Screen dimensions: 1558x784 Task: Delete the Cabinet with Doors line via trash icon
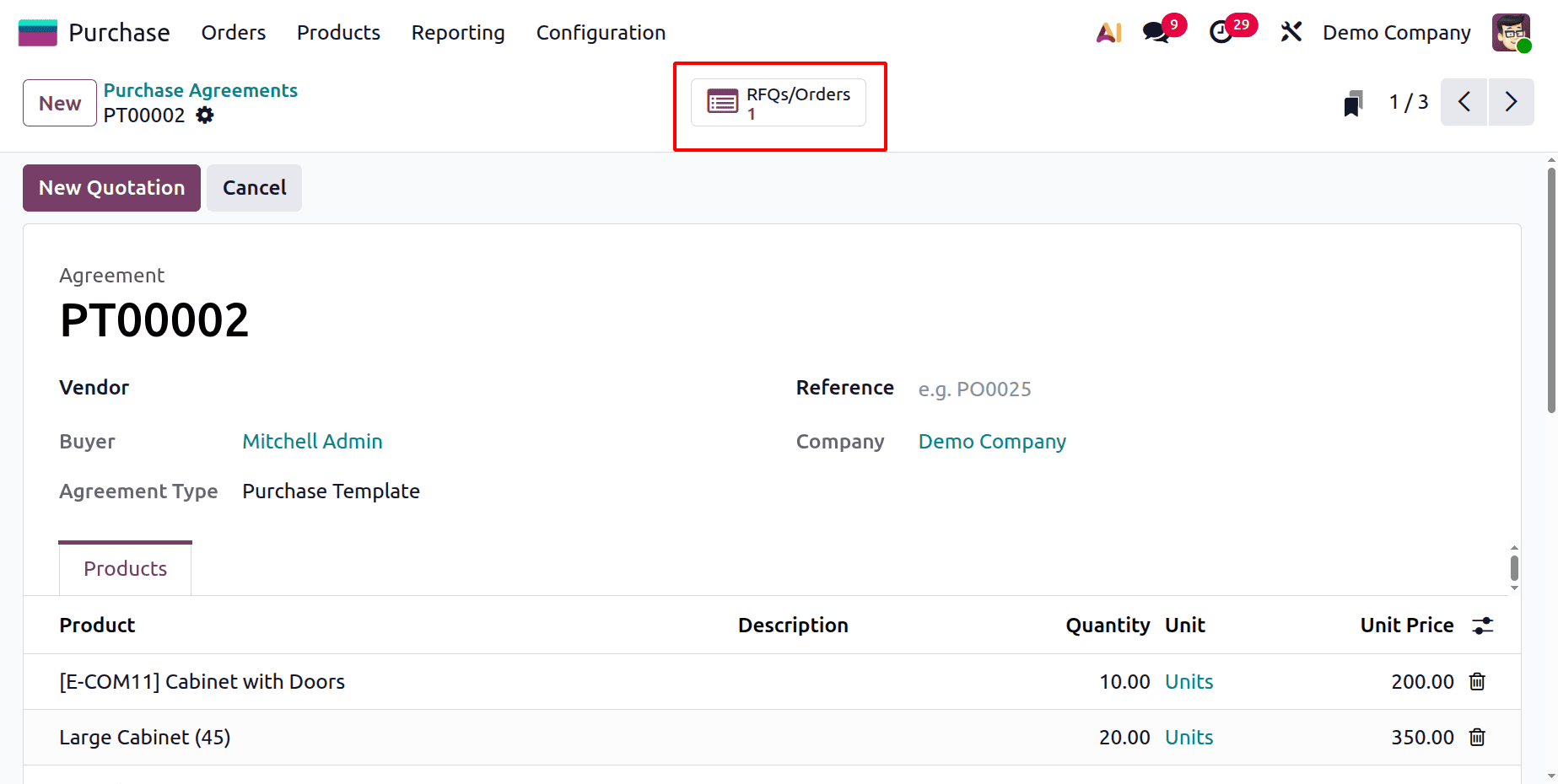pyautogui.click(x=1477, y=681)
